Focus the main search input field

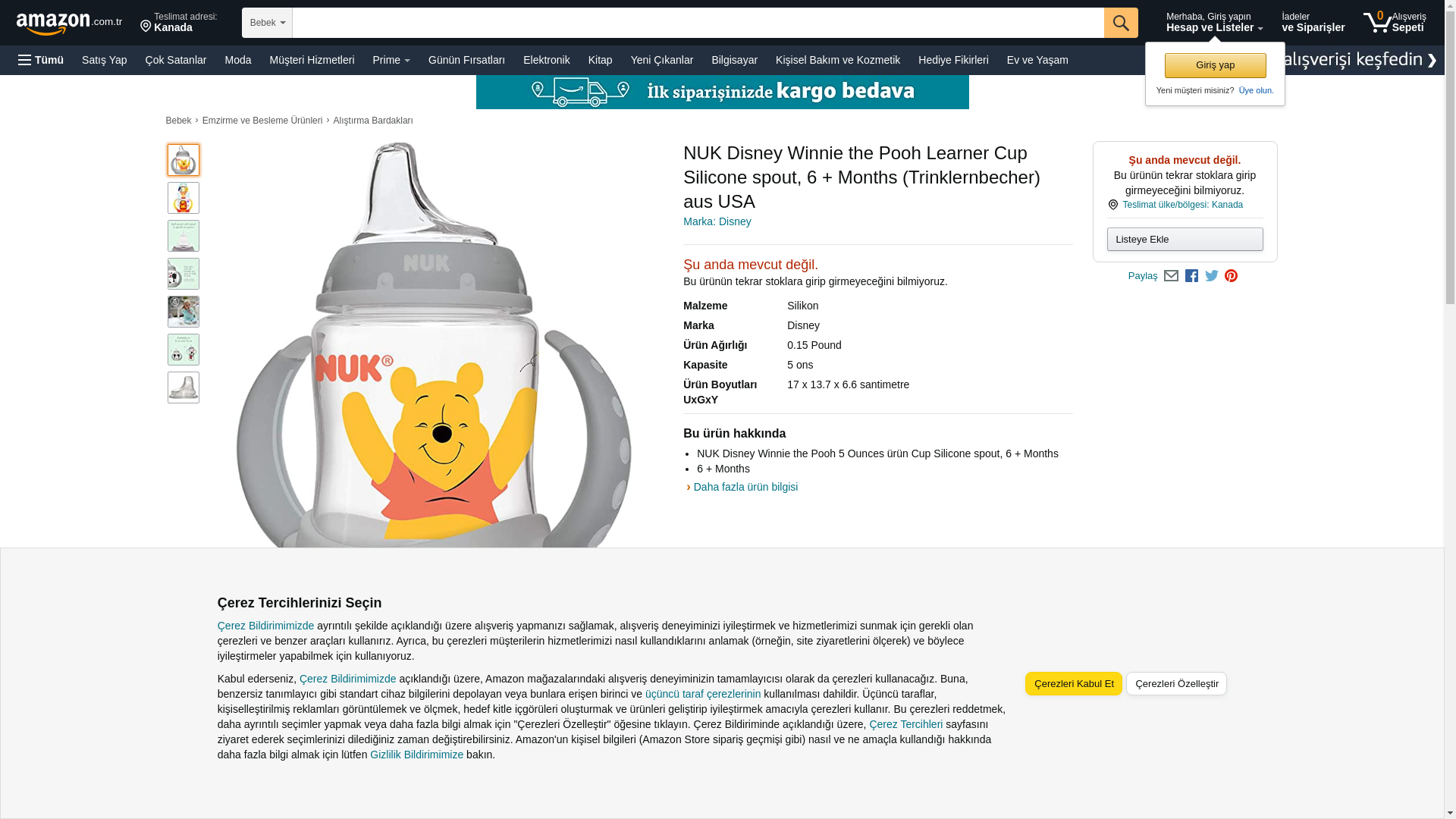(698, 23)
